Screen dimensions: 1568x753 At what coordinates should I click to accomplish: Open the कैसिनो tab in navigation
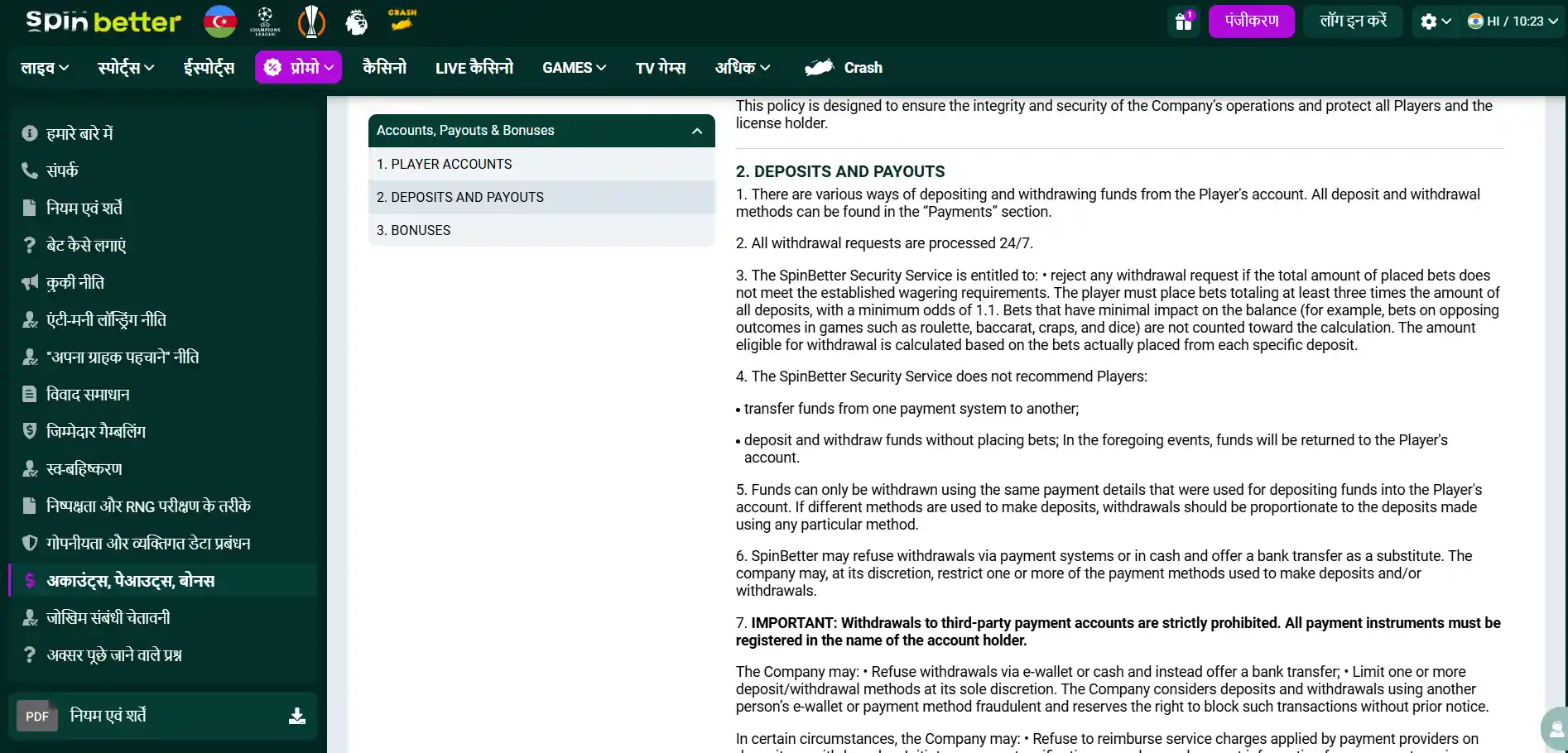(x=384, y=68)
